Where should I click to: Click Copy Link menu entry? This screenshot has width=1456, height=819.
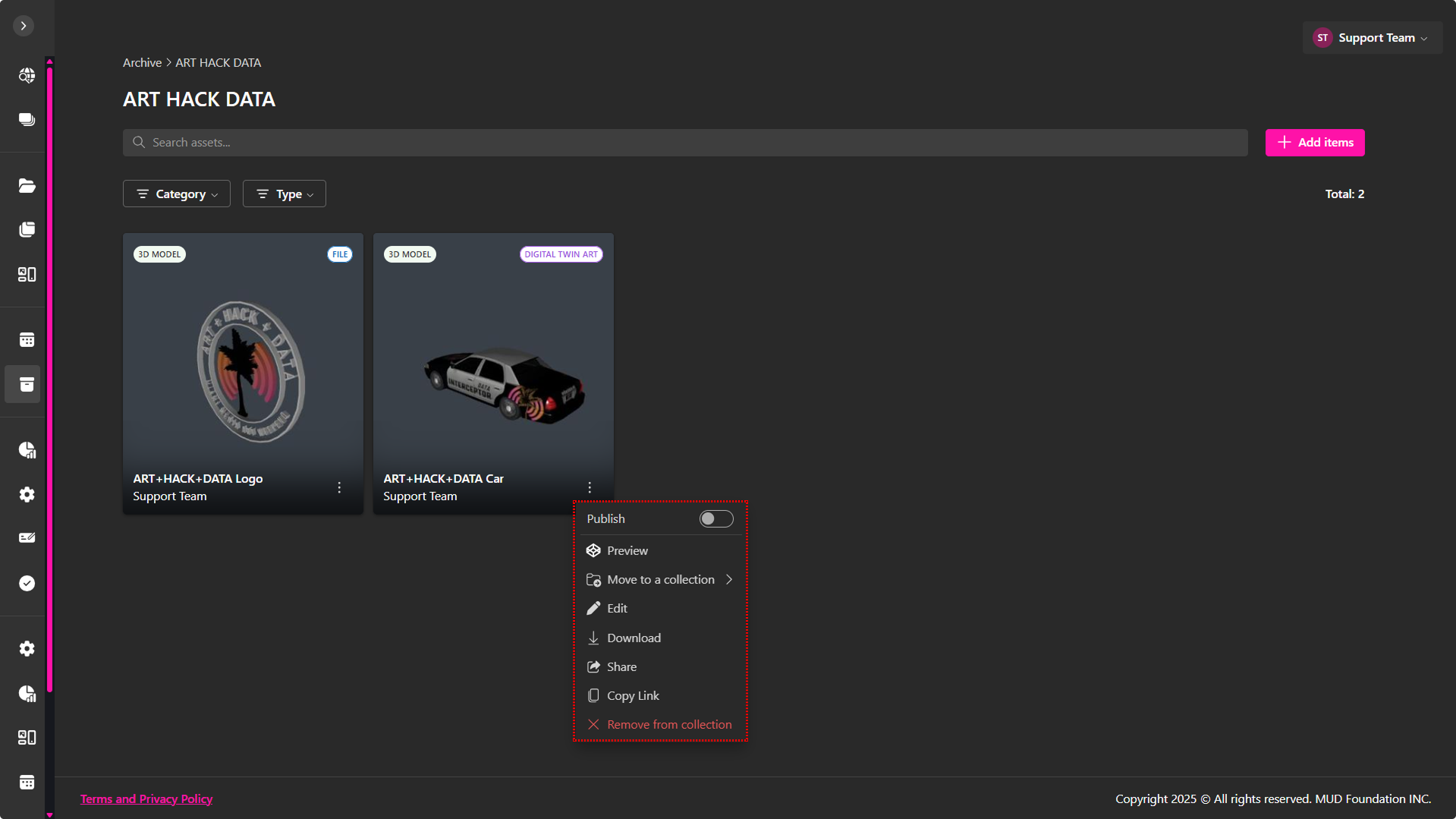(632, 696)
